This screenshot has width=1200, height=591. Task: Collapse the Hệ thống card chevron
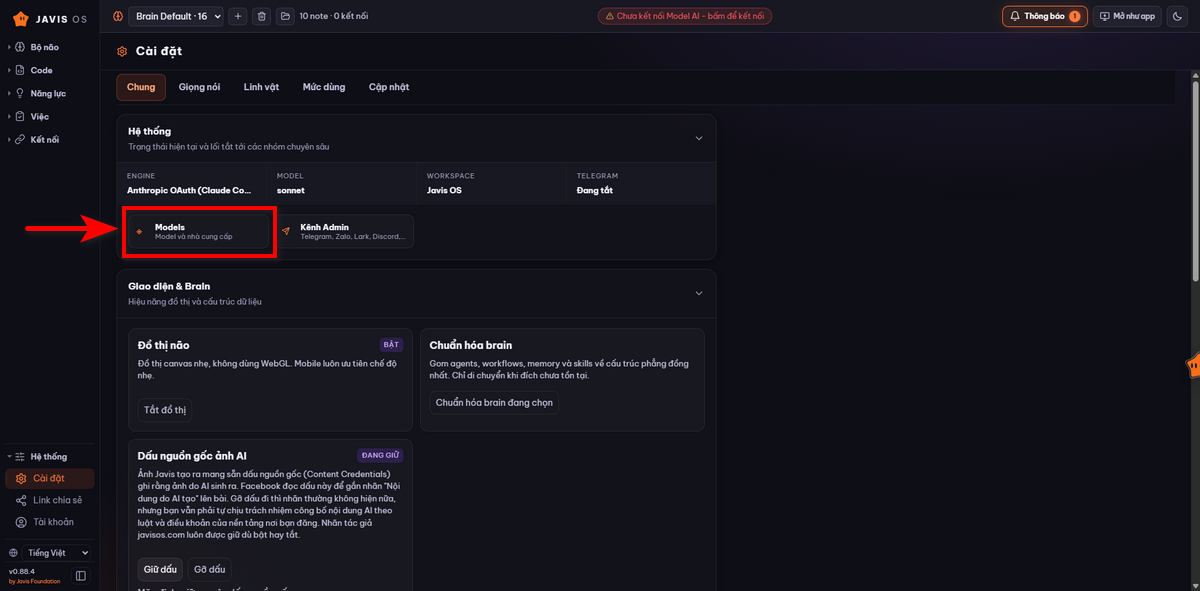699,138
